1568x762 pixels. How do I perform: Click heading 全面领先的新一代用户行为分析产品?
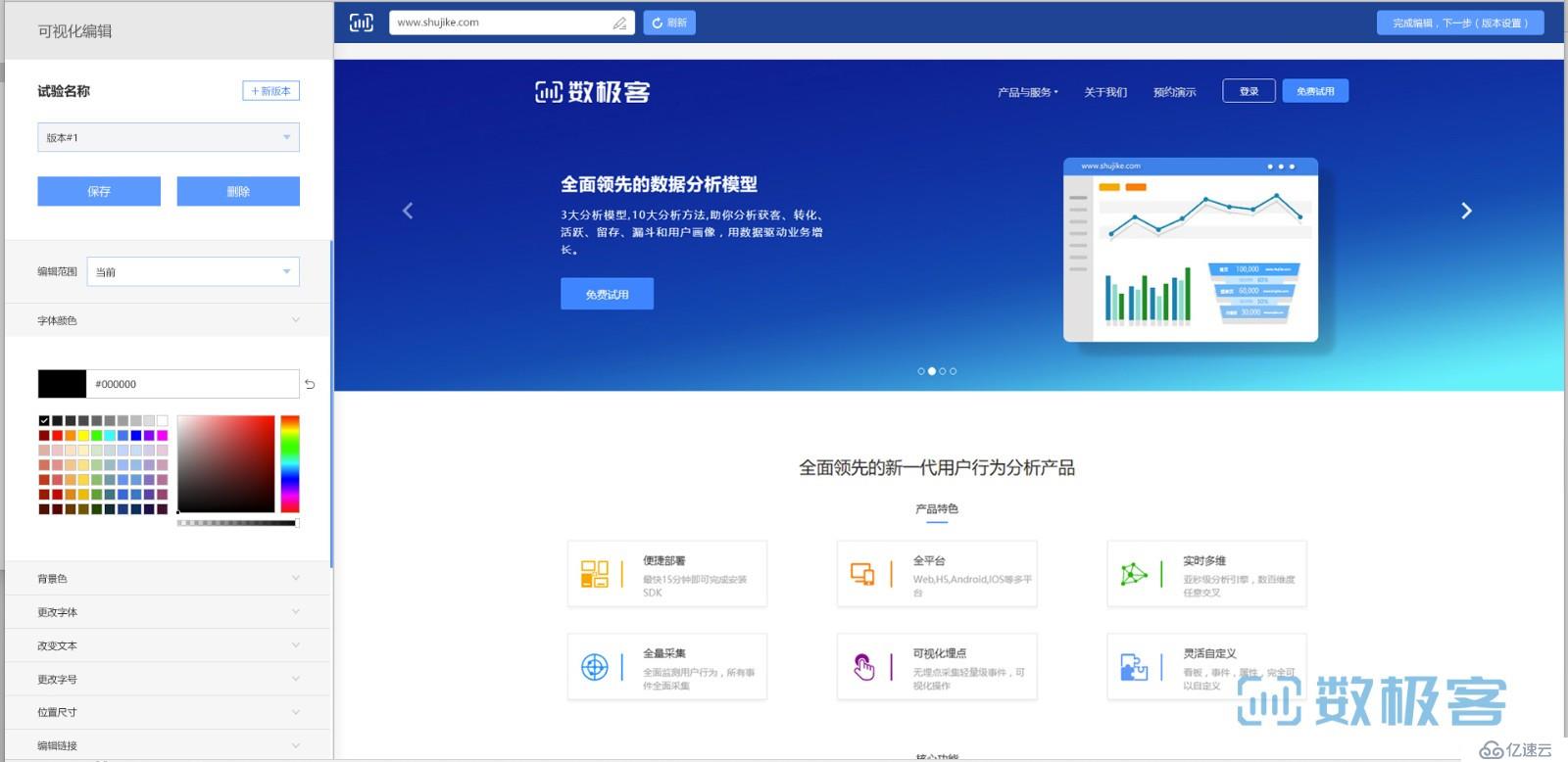(x=937, y=468)
